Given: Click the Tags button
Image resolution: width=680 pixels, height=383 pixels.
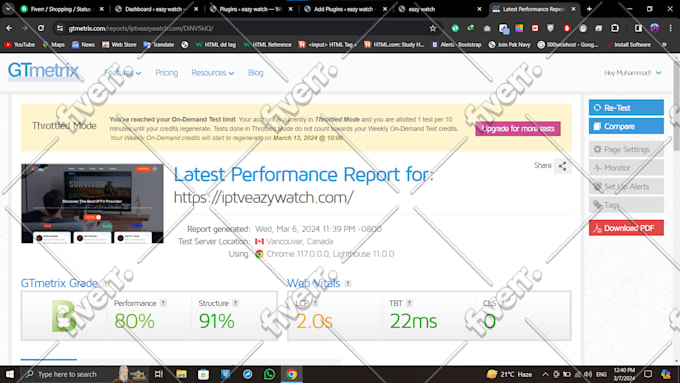Looking at the screenshot, I should tap(626, 205).
